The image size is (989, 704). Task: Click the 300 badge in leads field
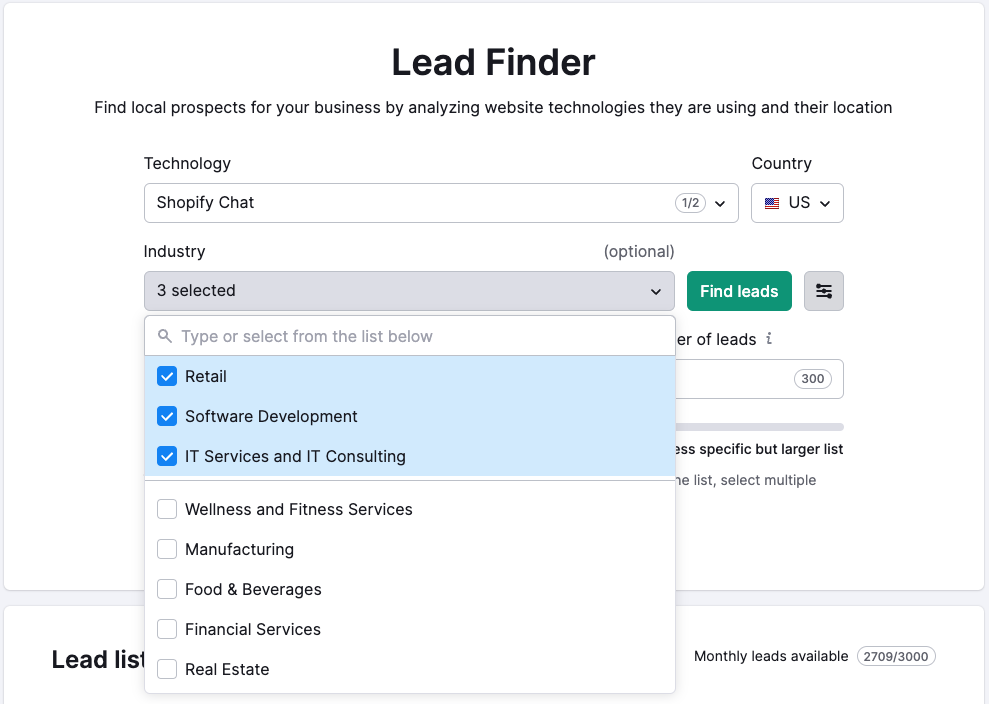point(812,378)
